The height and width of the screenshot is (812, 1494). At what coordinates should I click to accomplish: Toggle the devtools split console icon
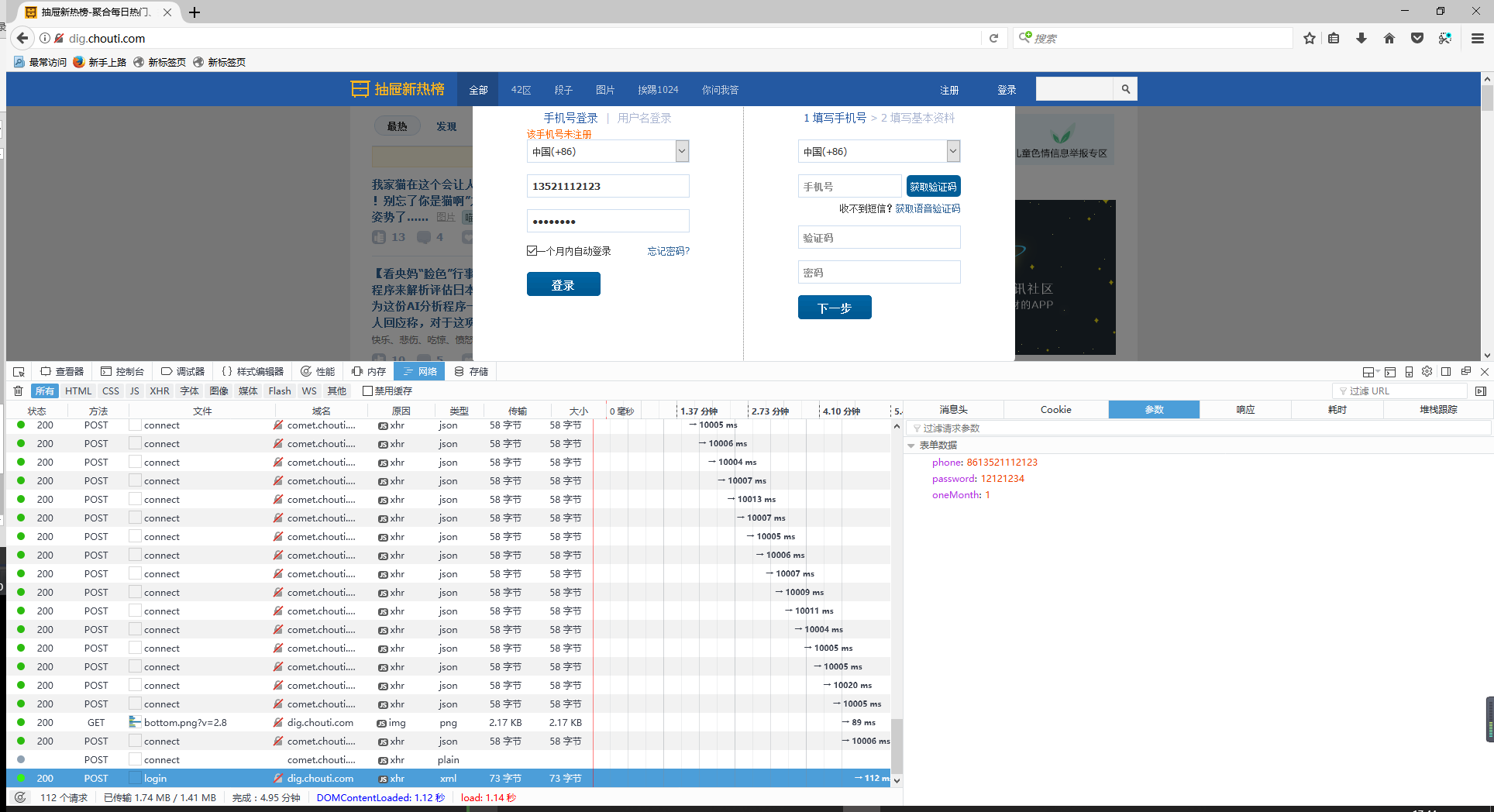[x=1390, y=372]
